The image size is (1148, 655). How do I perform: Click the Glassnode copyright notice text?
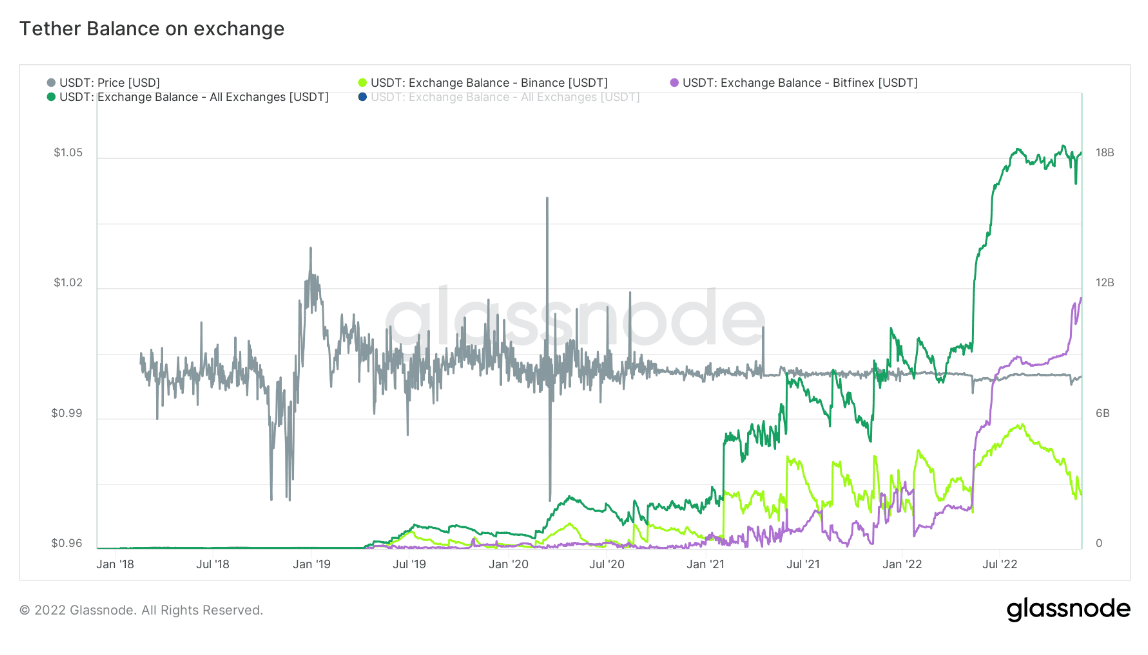click(141, 610)
